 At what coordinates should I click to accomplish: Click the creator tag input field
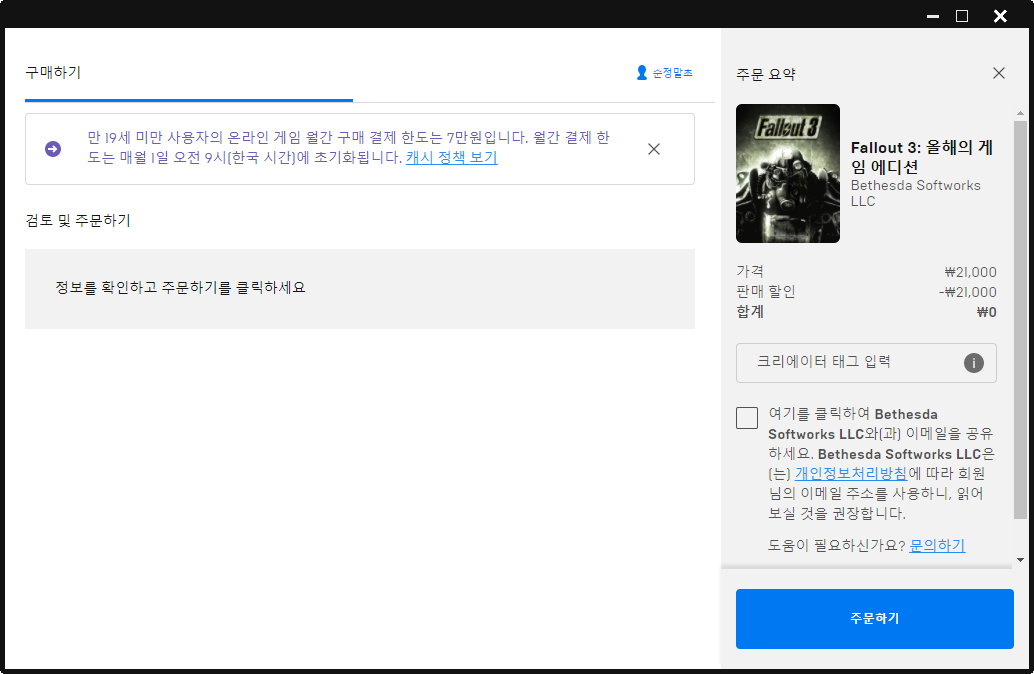pos(866,363)
